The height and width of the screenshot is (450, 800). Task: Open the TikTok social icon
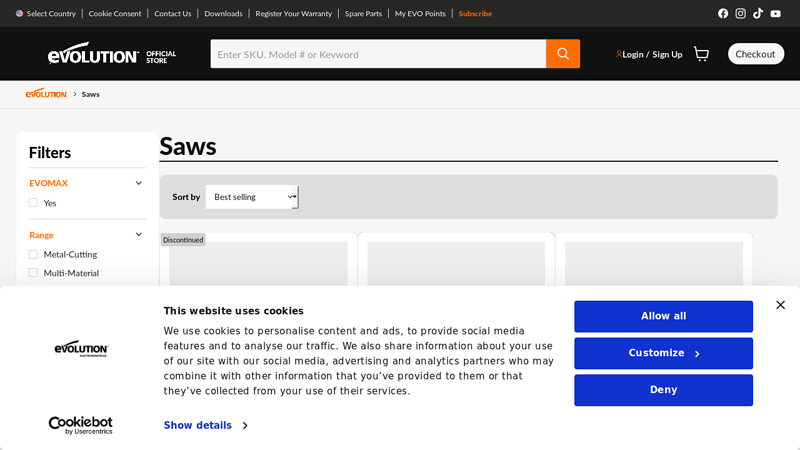point(758,13)
